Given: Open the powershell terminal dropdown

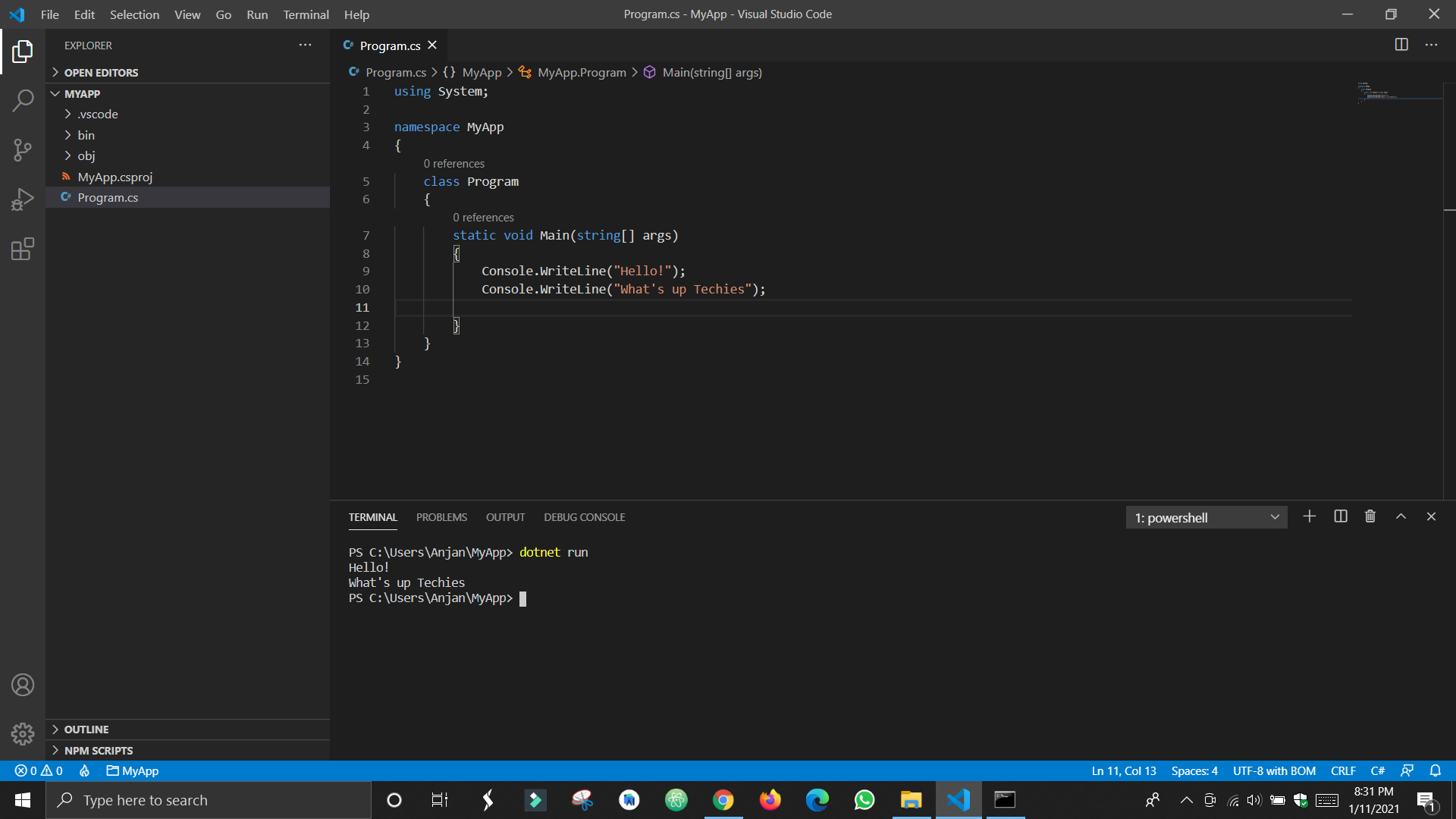Looking at the screenshot, I should point(1207,517).
